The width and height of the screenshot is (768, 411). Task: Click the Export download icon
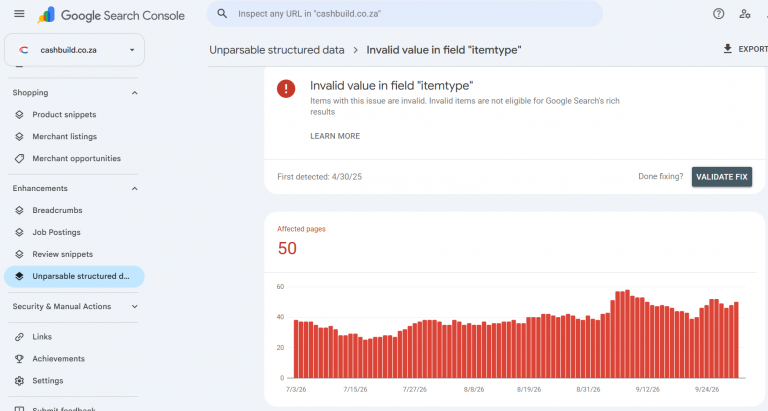point(728,48)
